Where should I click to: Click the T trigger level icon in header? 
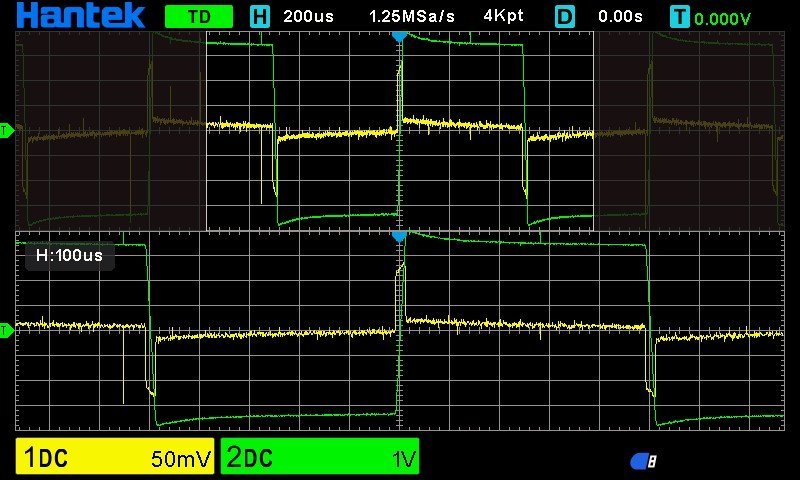coord(681,16)
